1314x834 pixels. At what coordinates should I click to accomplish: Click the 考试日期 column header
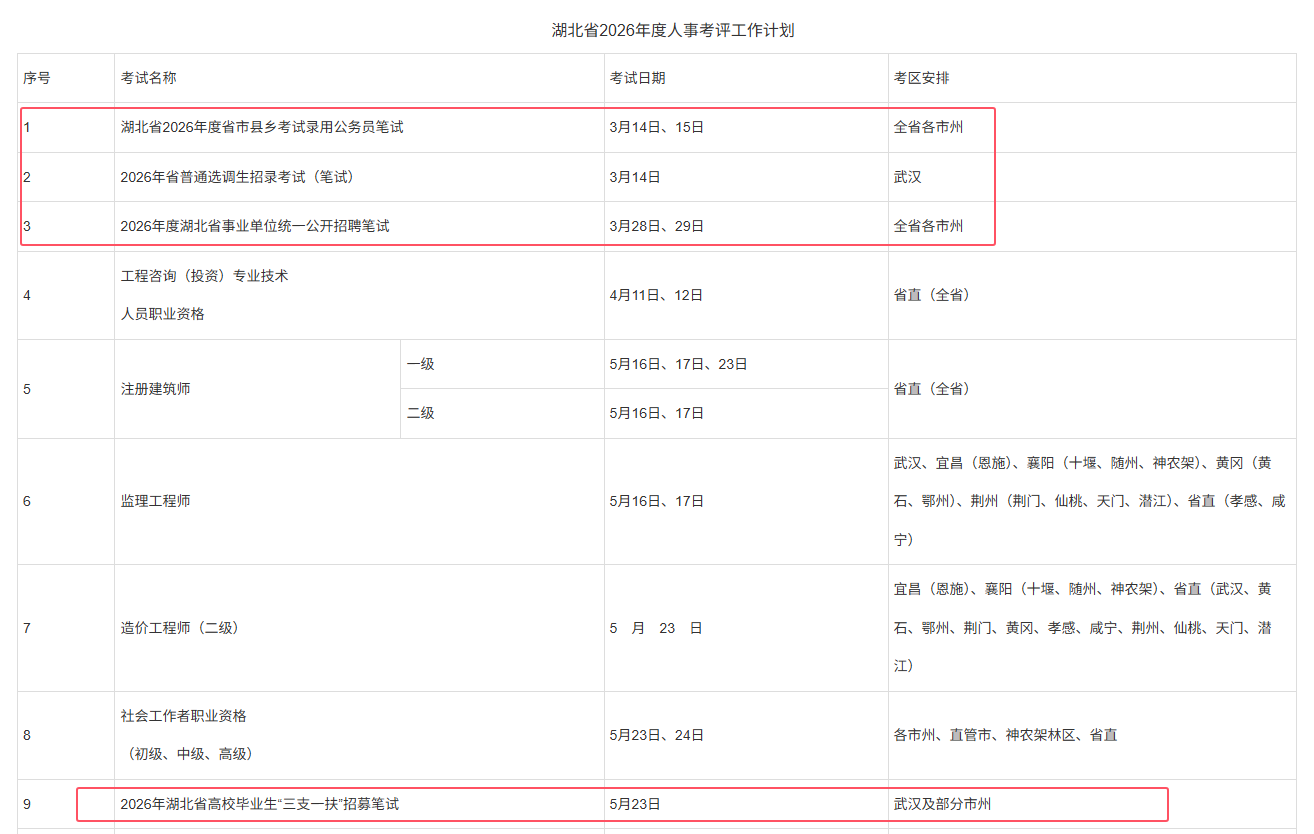[637, 78]
